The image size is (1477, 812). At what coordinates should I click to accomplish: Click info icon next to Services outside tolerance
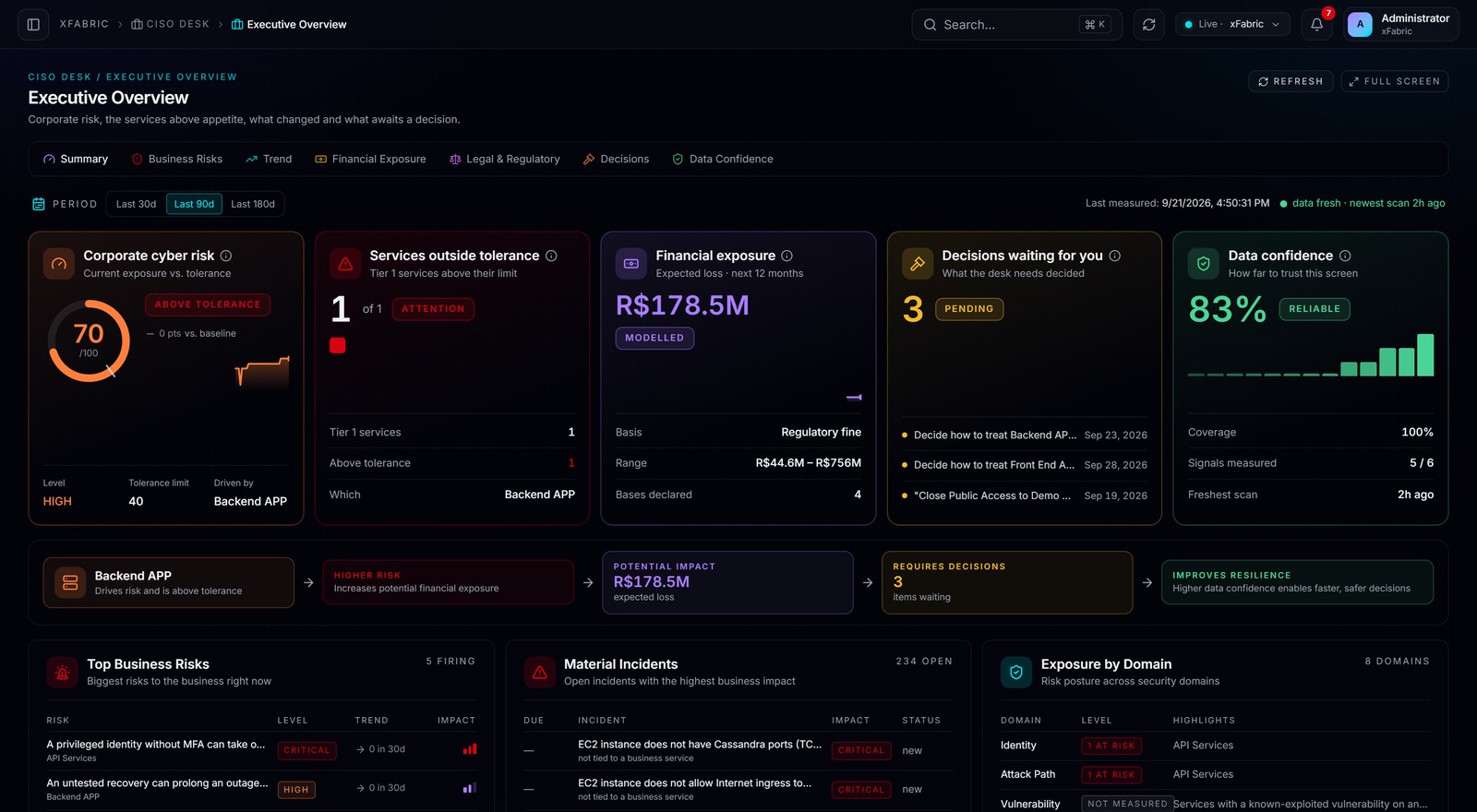point(551,256)
